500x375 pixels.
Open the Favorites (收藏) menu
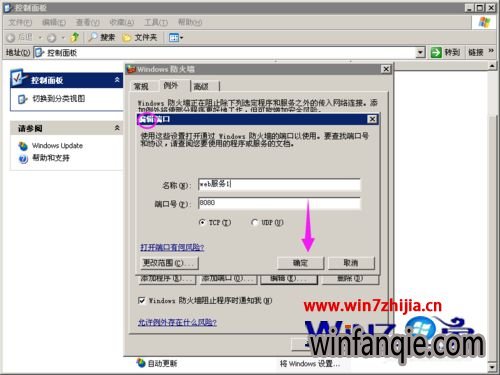[x=122, y=22]
